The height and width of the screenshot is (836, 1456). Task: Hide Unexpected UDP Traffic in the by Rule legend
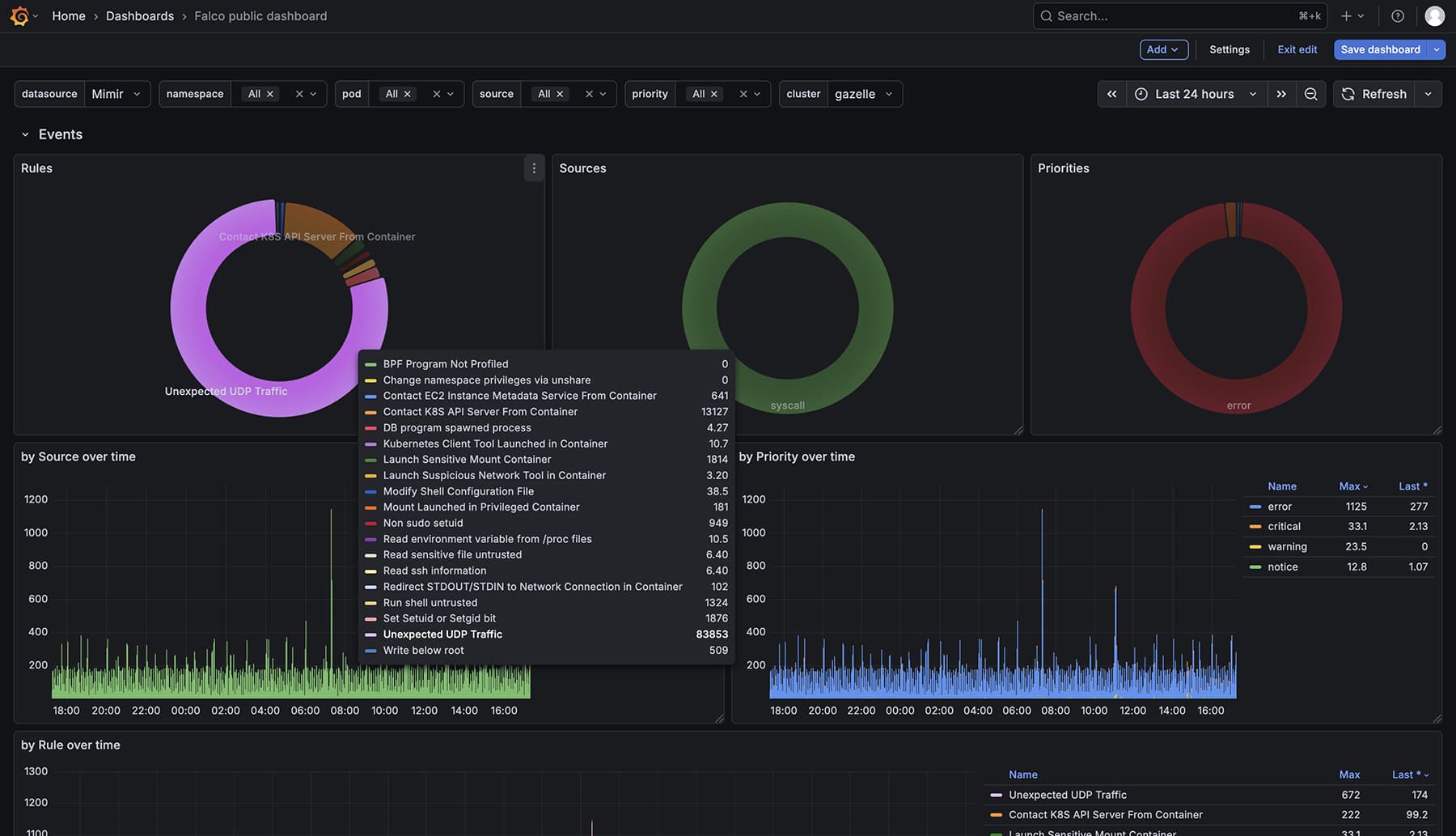click(x=1067, y=795)
